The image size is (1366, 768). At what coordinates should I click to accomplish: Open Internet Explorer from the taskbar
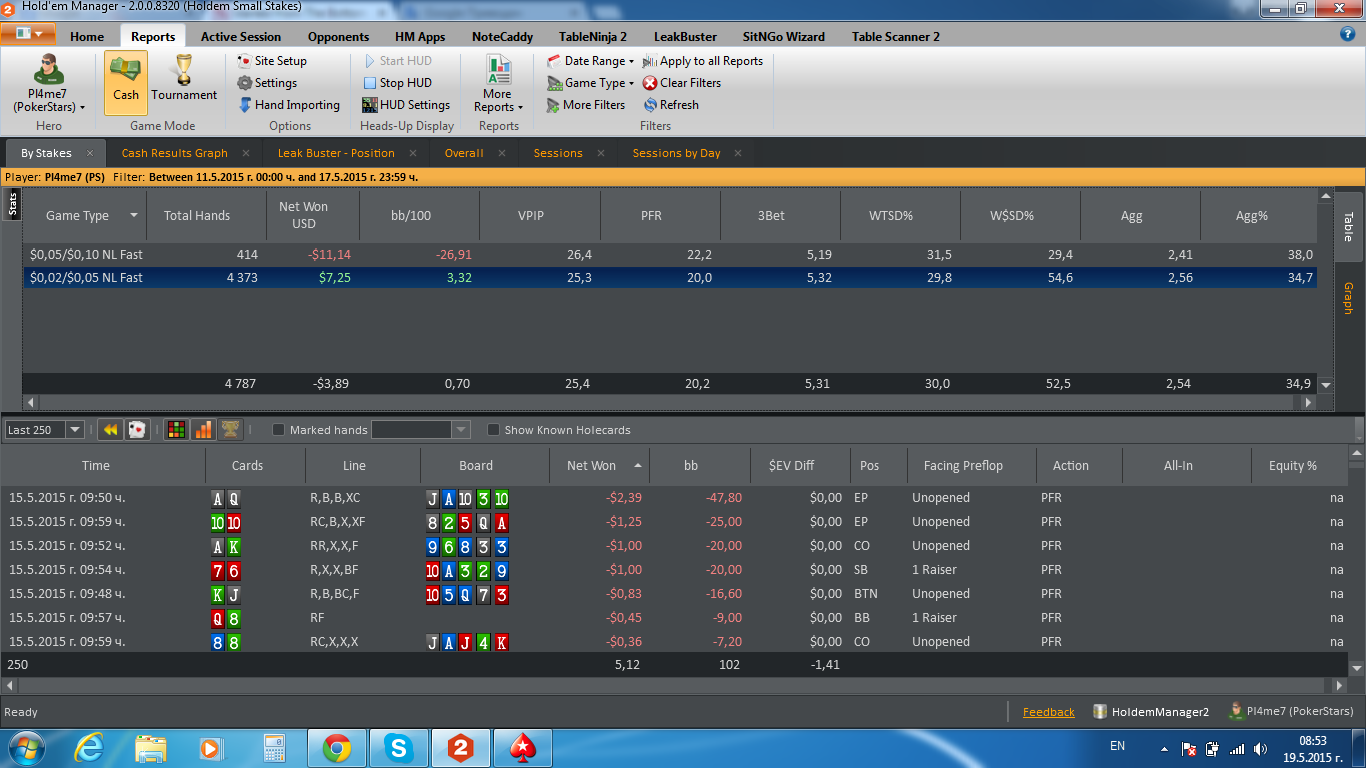[91, 748]
